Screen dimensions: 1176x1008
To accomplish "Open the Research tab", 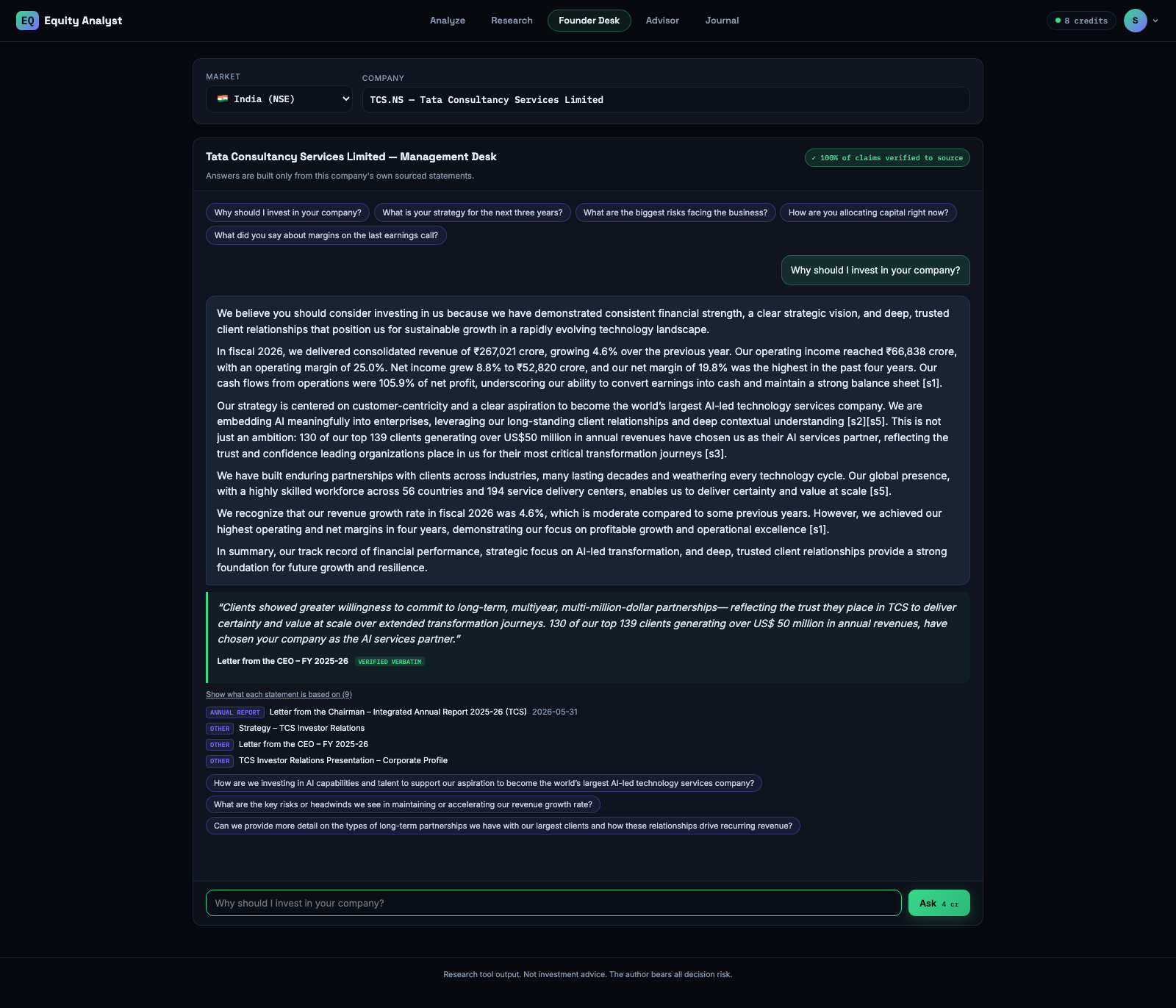I will pos(512,21).
